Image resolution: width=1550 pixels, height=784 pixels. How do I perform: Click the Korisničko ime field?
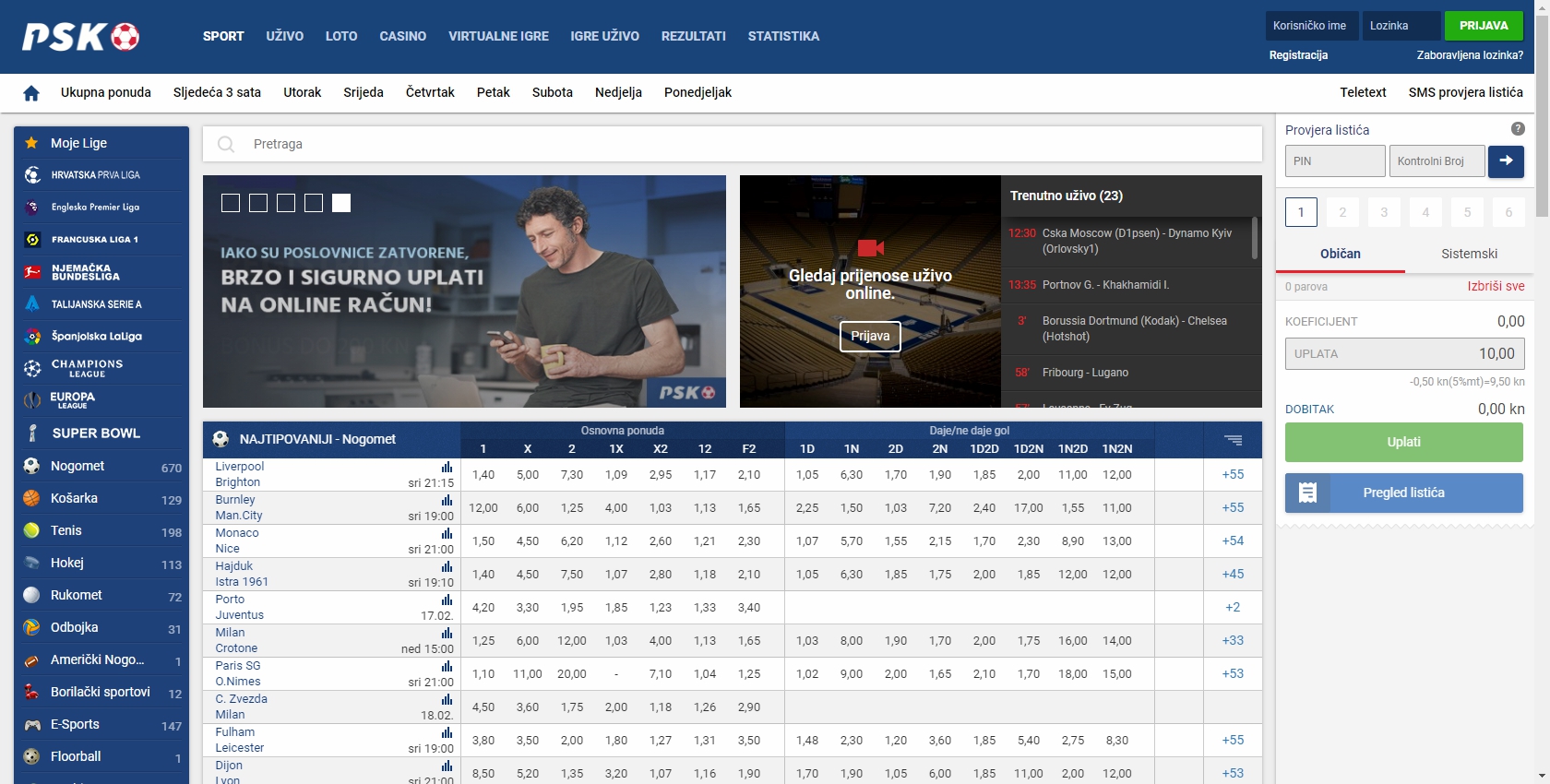1312,26
